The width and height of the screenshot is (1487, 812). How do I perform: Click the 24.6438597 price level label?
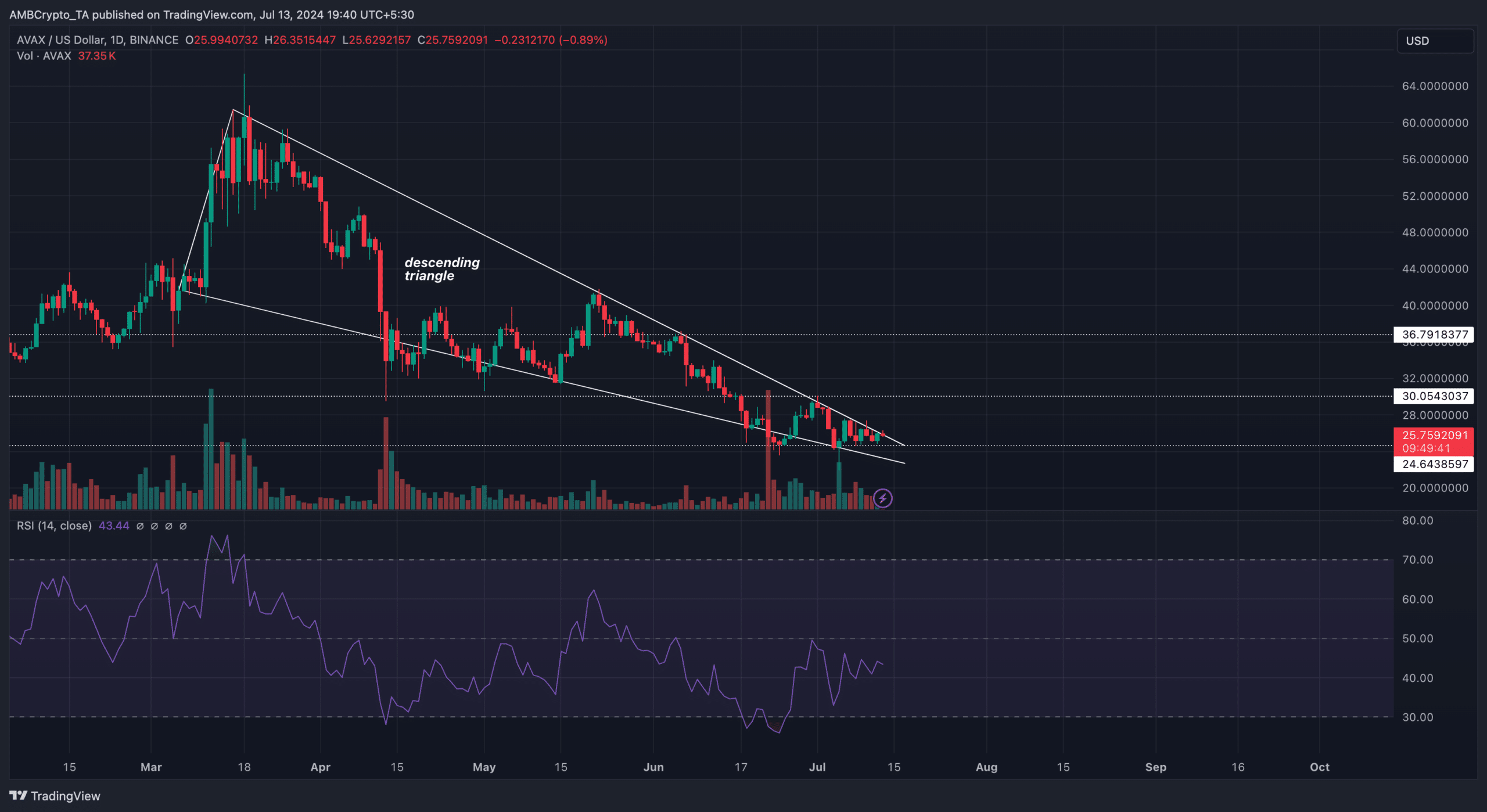tap(1435, 464)
